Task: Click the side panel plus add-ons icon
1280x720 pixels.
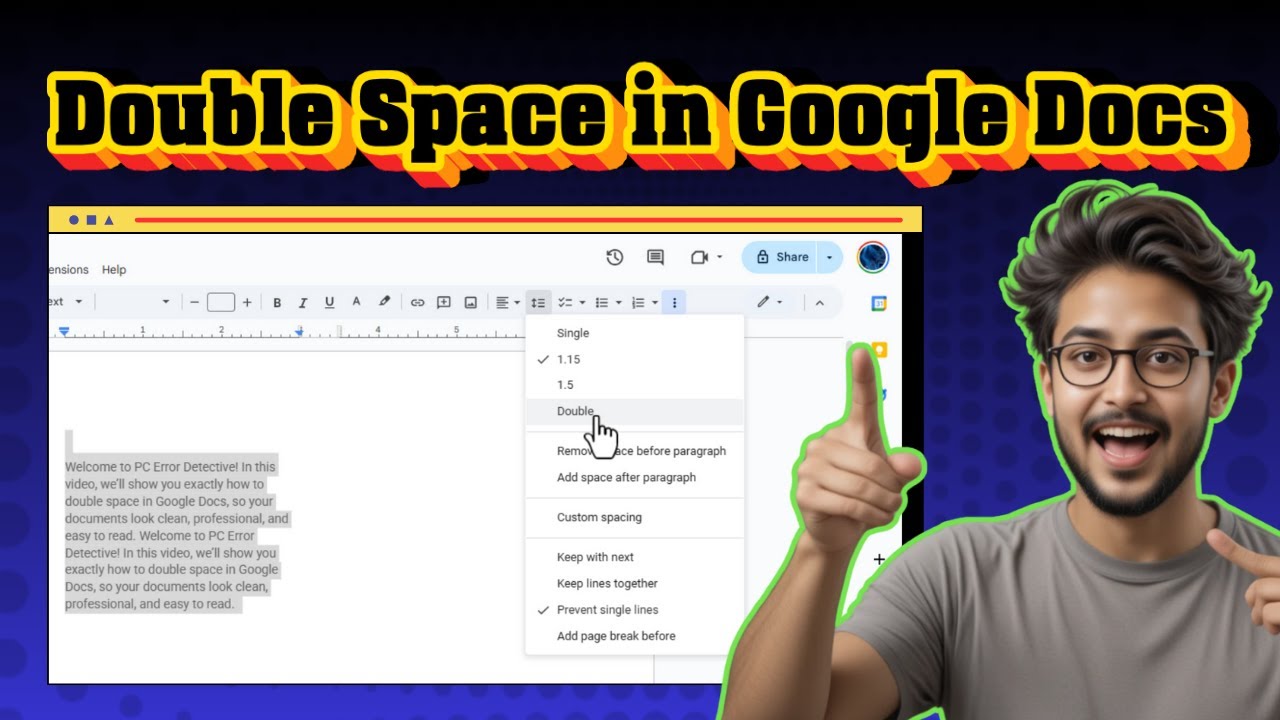Action: [x=879, y=559]
